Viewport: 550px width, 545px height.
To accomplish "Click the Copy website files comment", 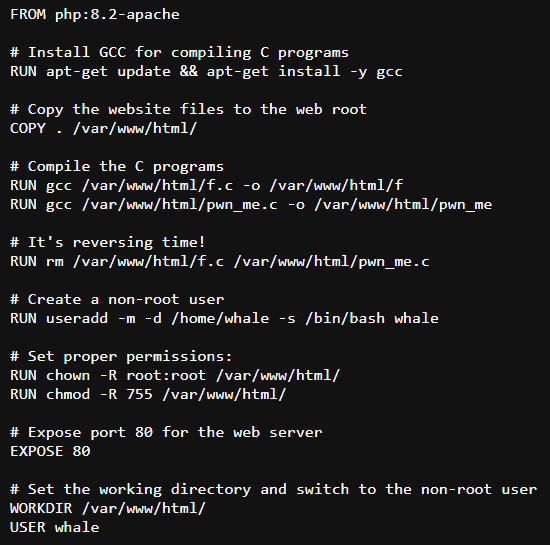I will pyautogui.click(x=188, y=109).
